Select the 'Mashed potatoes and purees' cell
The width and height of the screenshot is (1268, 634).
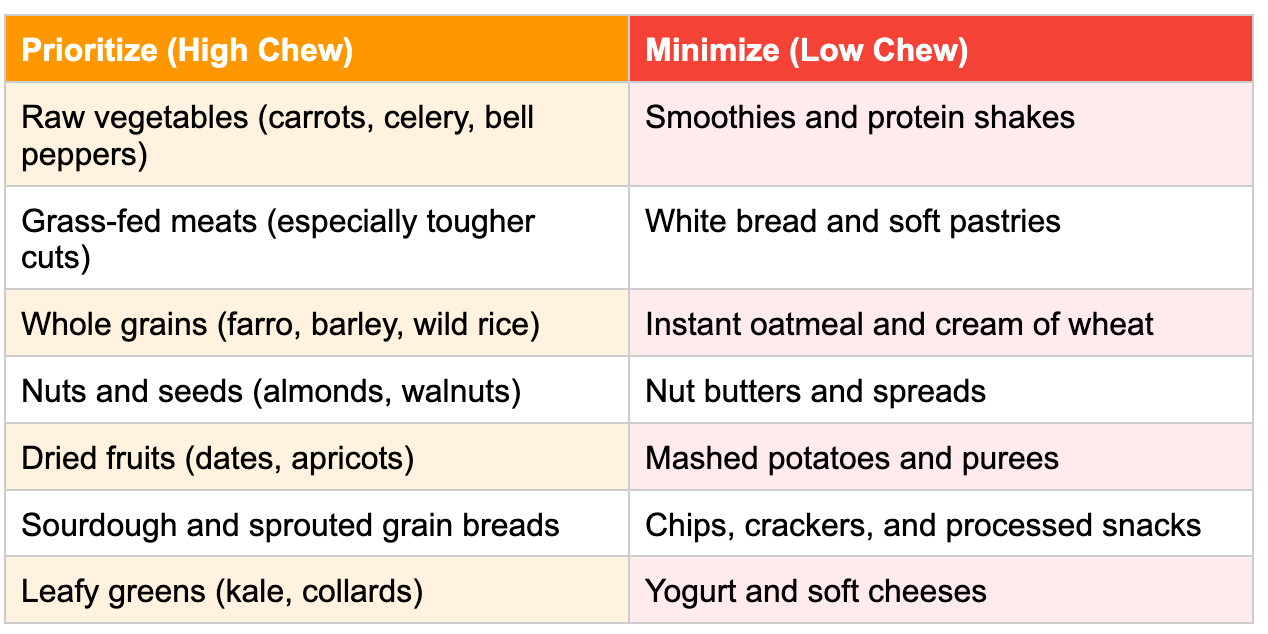(x=940, y=458)
